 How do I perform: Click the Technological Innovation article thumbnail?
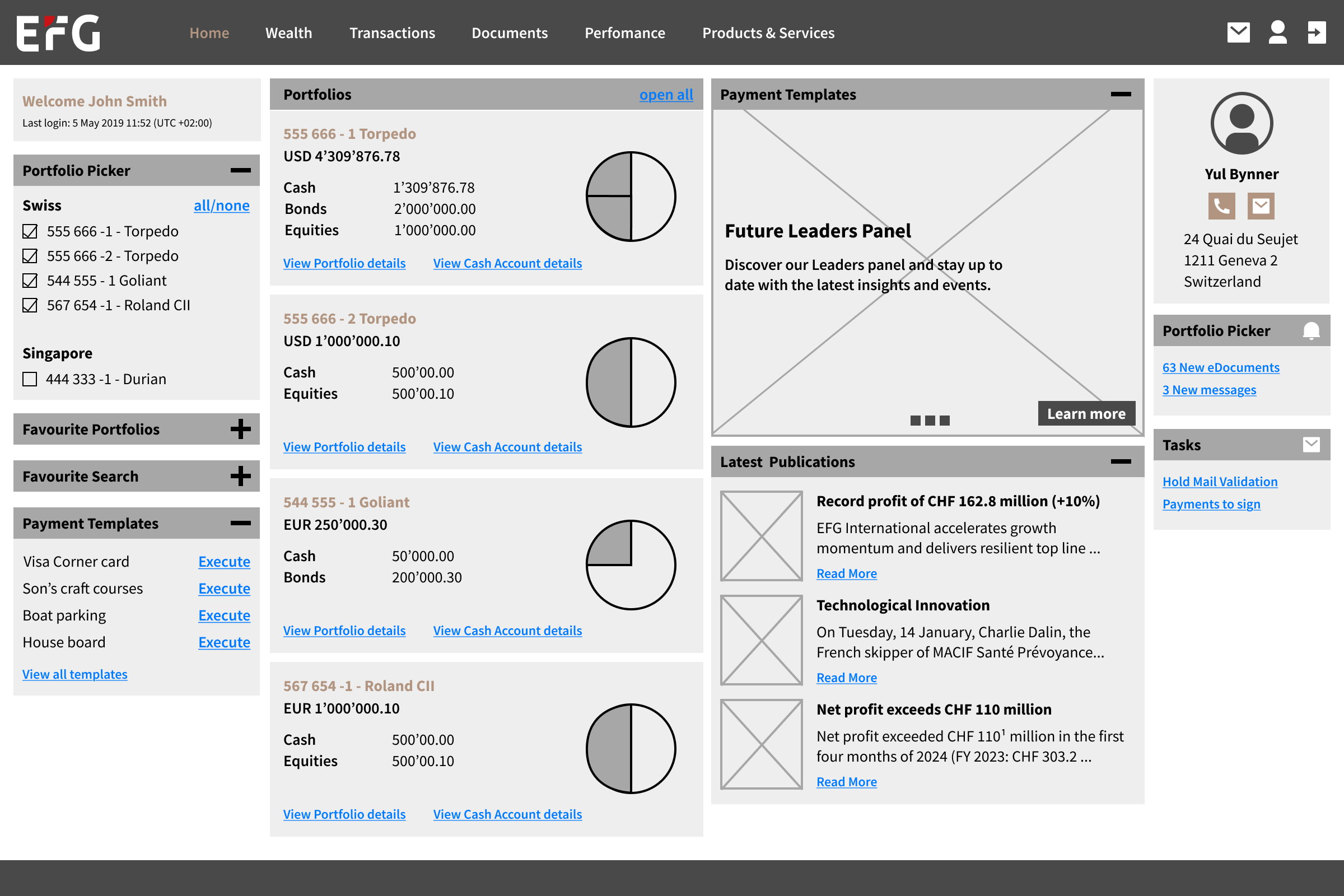click(761, 640)
